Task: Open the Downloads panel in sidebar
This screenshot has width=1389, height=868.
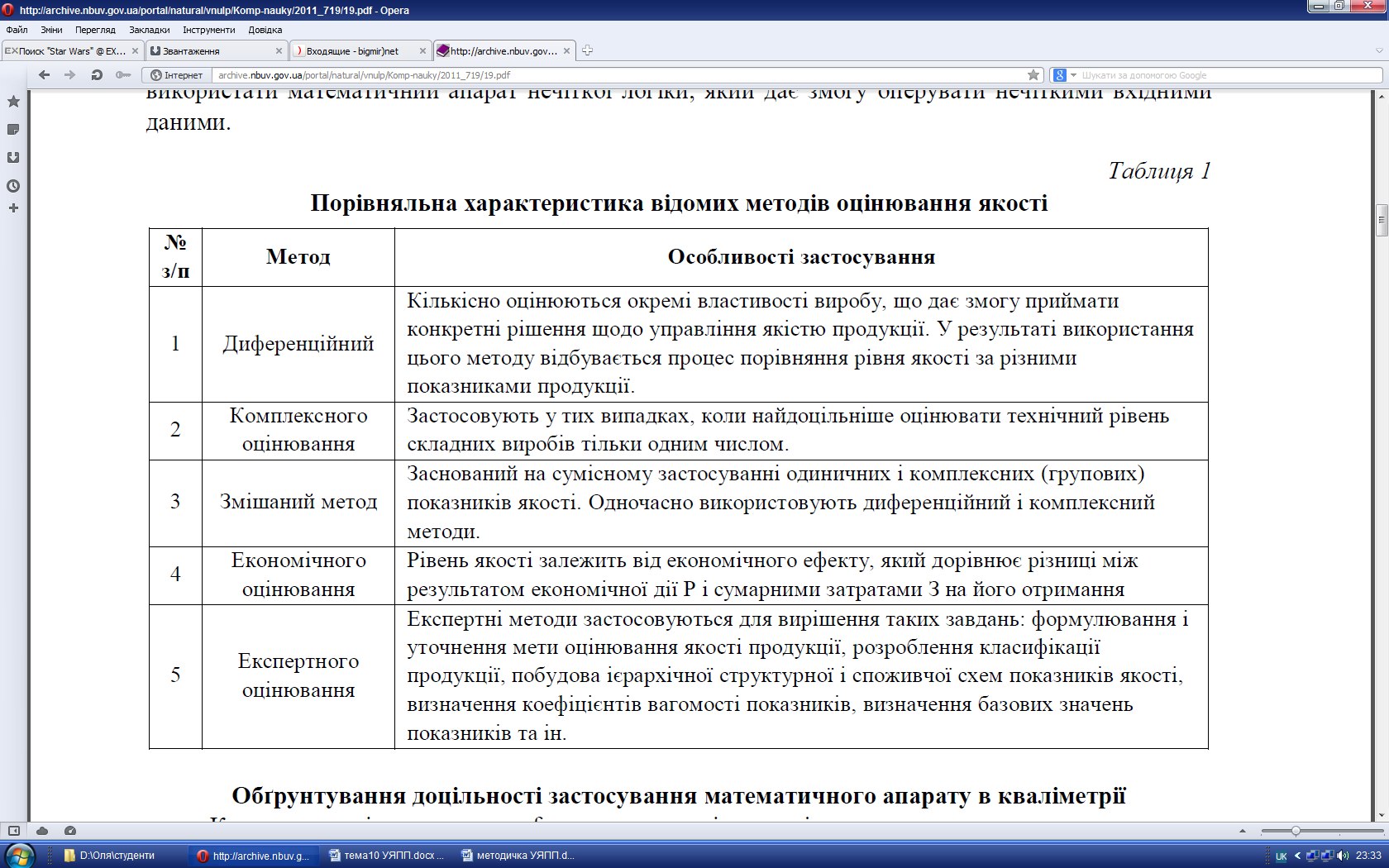Action: (13, 157)
